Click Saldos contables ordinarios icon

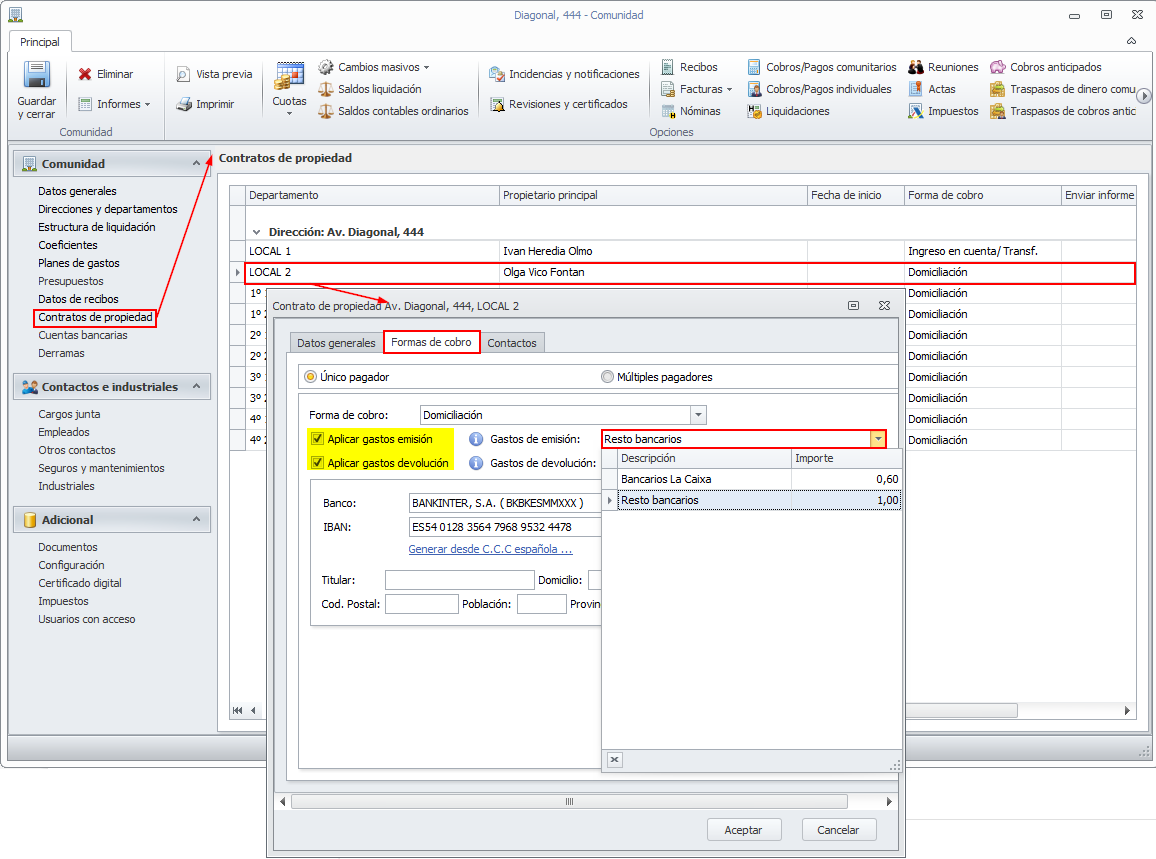pyautogui.click(x=326, y=111)
